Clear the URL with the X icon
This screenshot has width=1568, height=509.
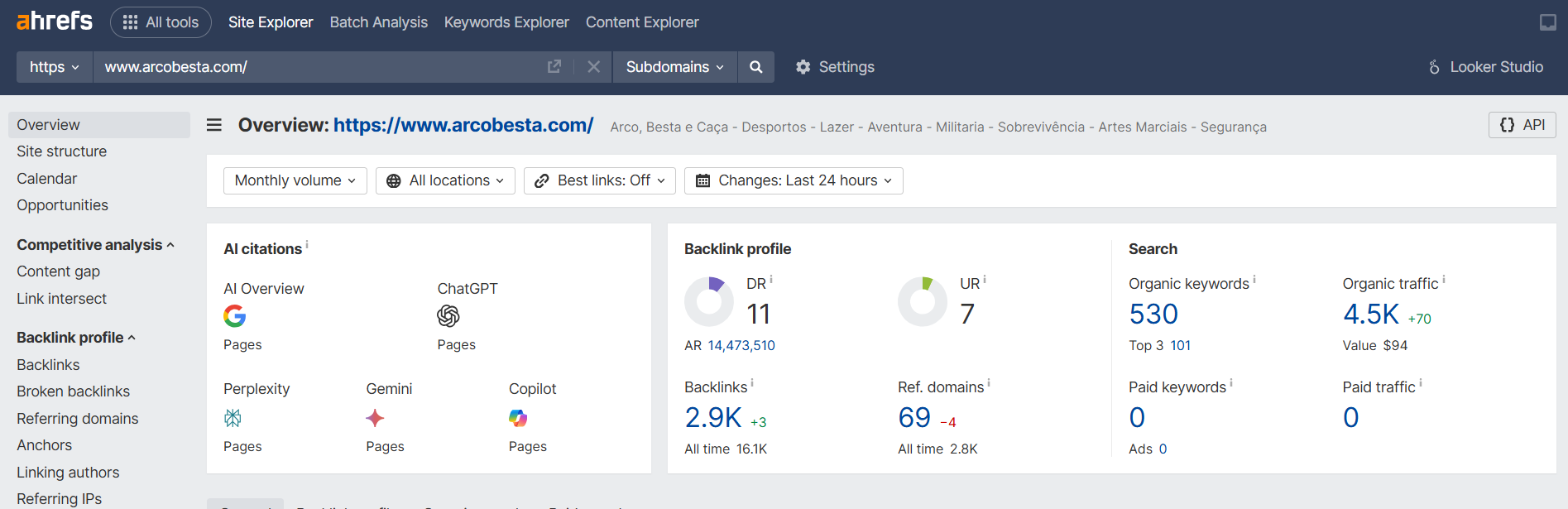click(x=594, y=67)
